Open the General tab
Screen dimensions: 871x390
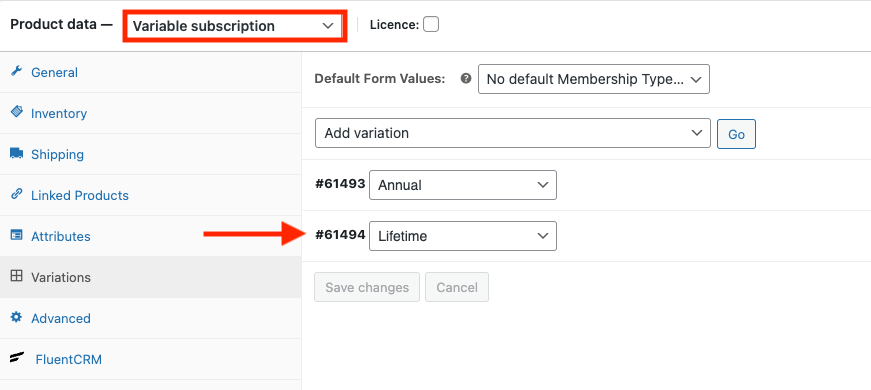151,72
